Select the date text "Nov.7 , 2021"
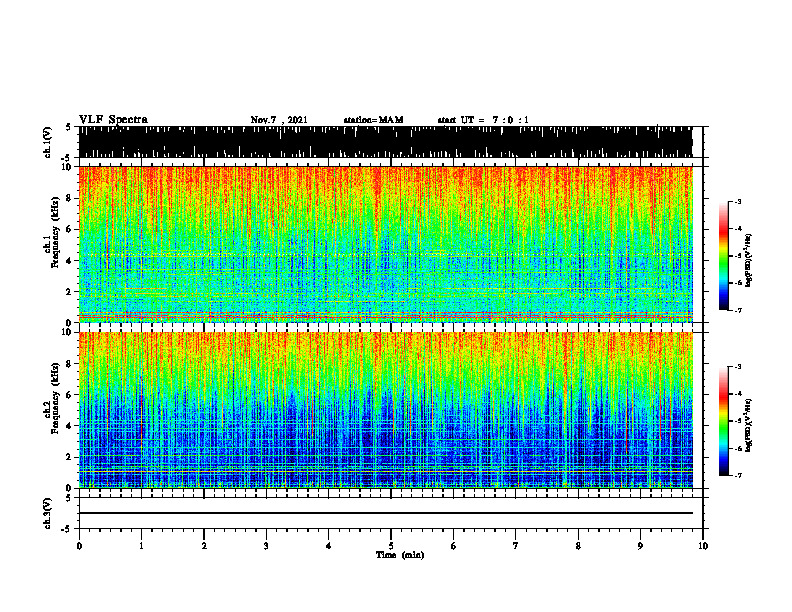 coord(279,120)
